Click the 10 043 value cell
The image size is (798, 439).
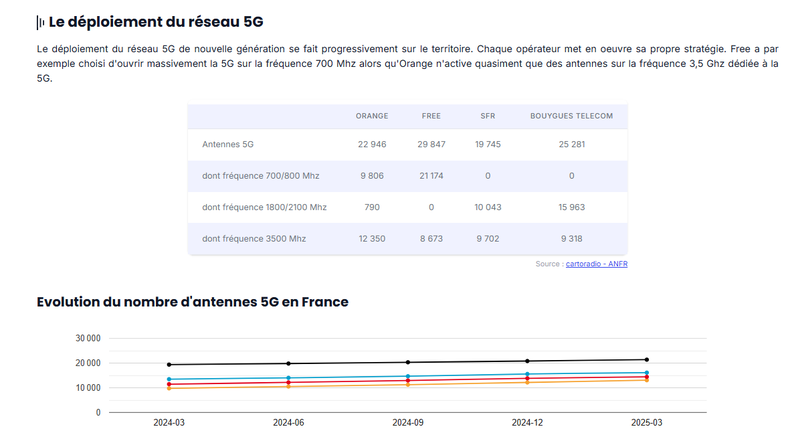(x=488, y=208)
